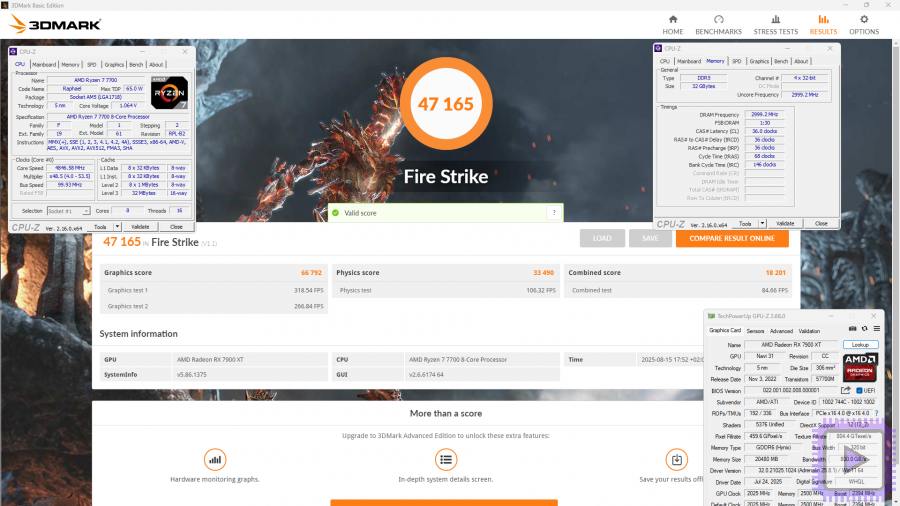Open the Socket #1 selection dropdown

(x=68, y=211)
